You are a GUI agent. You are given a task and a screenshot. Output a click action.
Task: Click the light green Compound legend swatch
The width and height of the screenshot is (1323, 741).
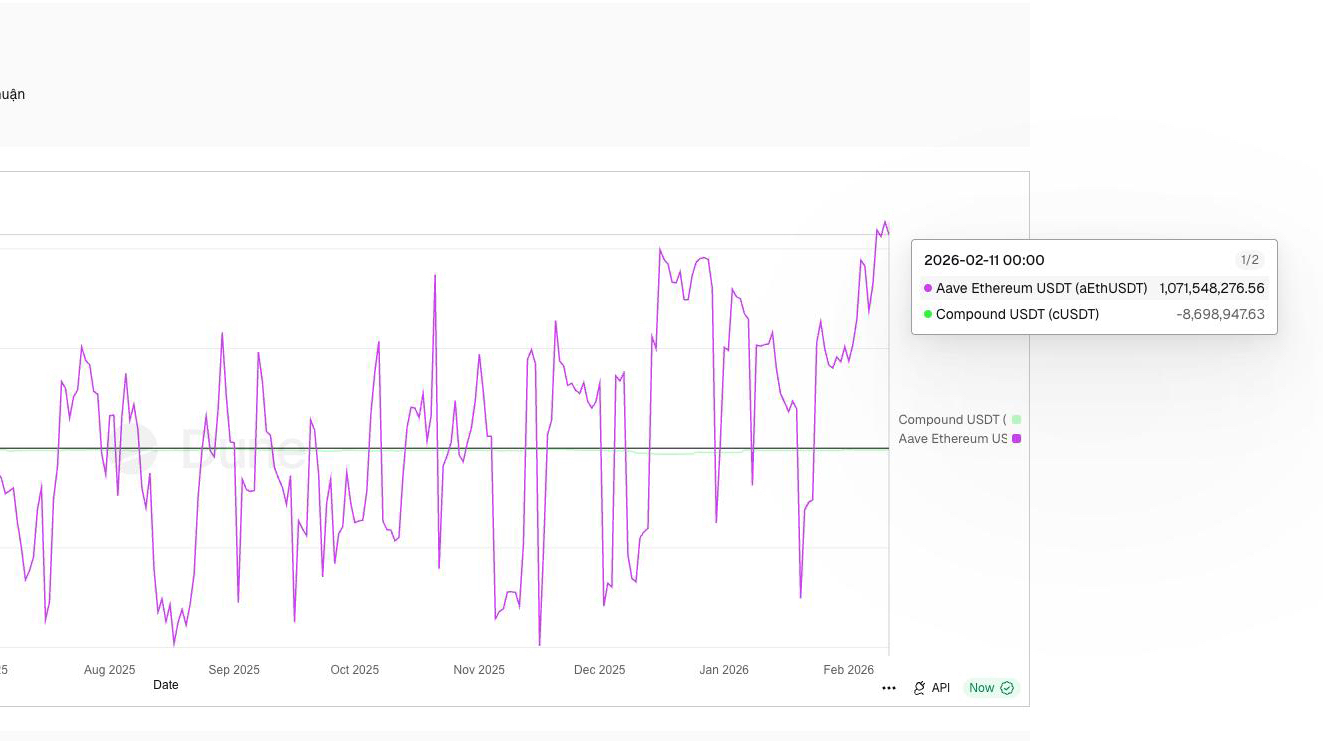1017,420
